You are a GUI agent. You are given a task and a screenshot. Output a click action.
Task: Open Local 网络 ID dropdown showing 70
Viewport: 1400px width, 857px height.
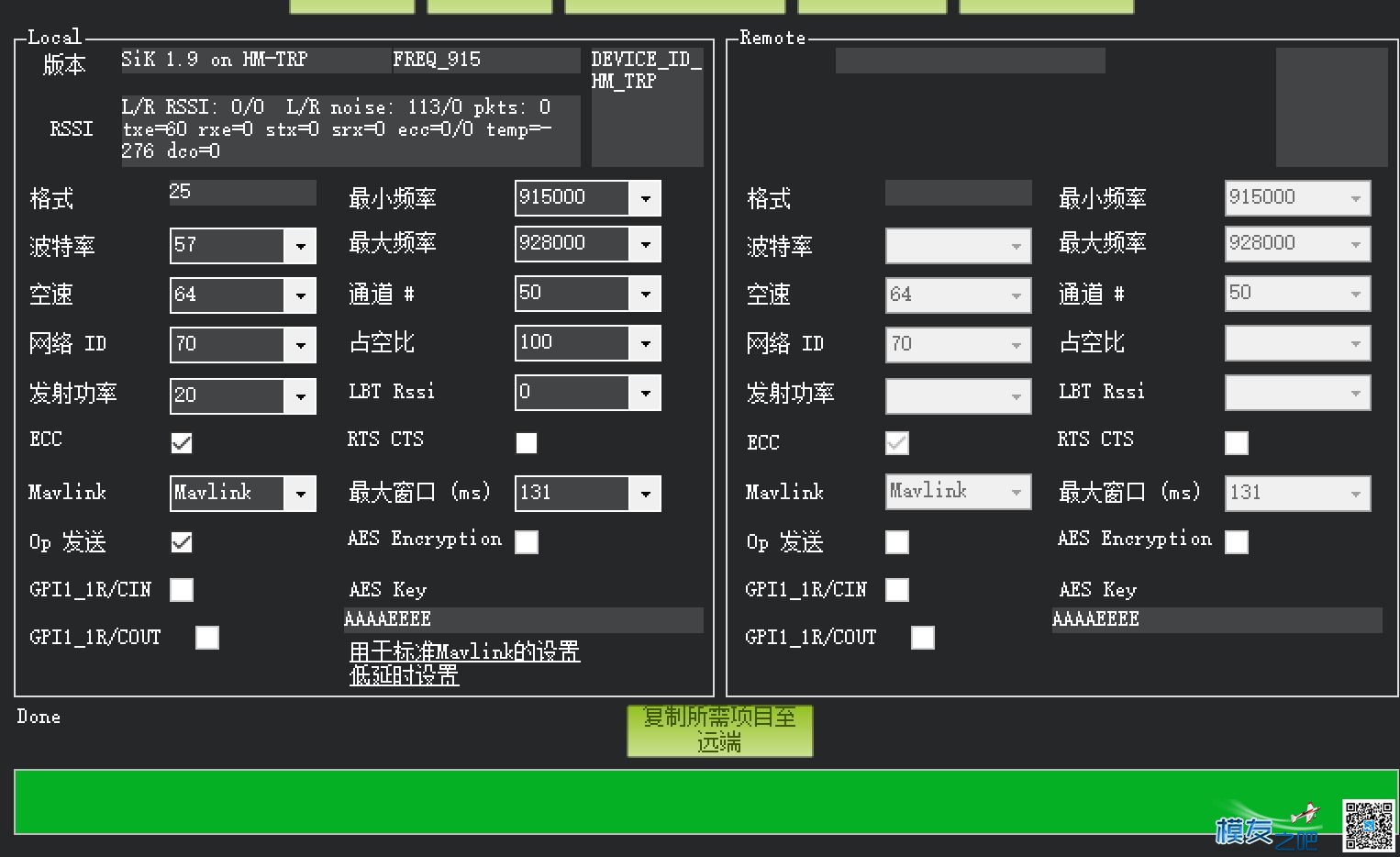[x=243, y=345]
